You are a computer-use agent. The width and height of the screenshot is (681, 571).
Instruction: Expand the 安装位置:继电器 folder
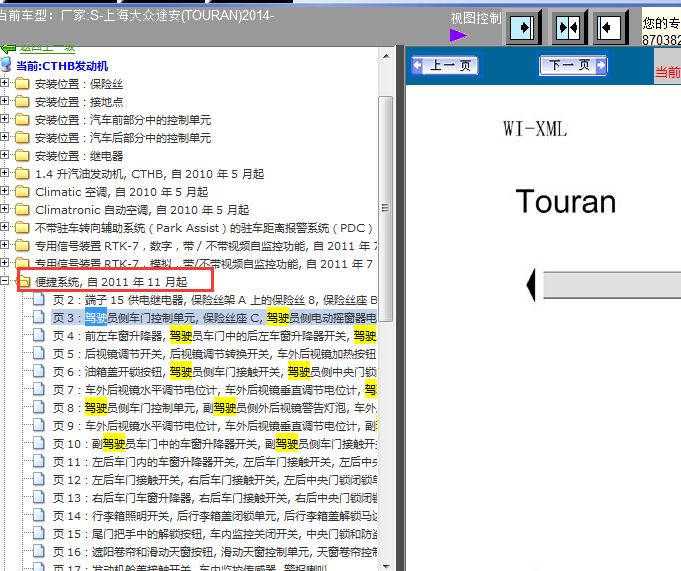coord(4,155)
